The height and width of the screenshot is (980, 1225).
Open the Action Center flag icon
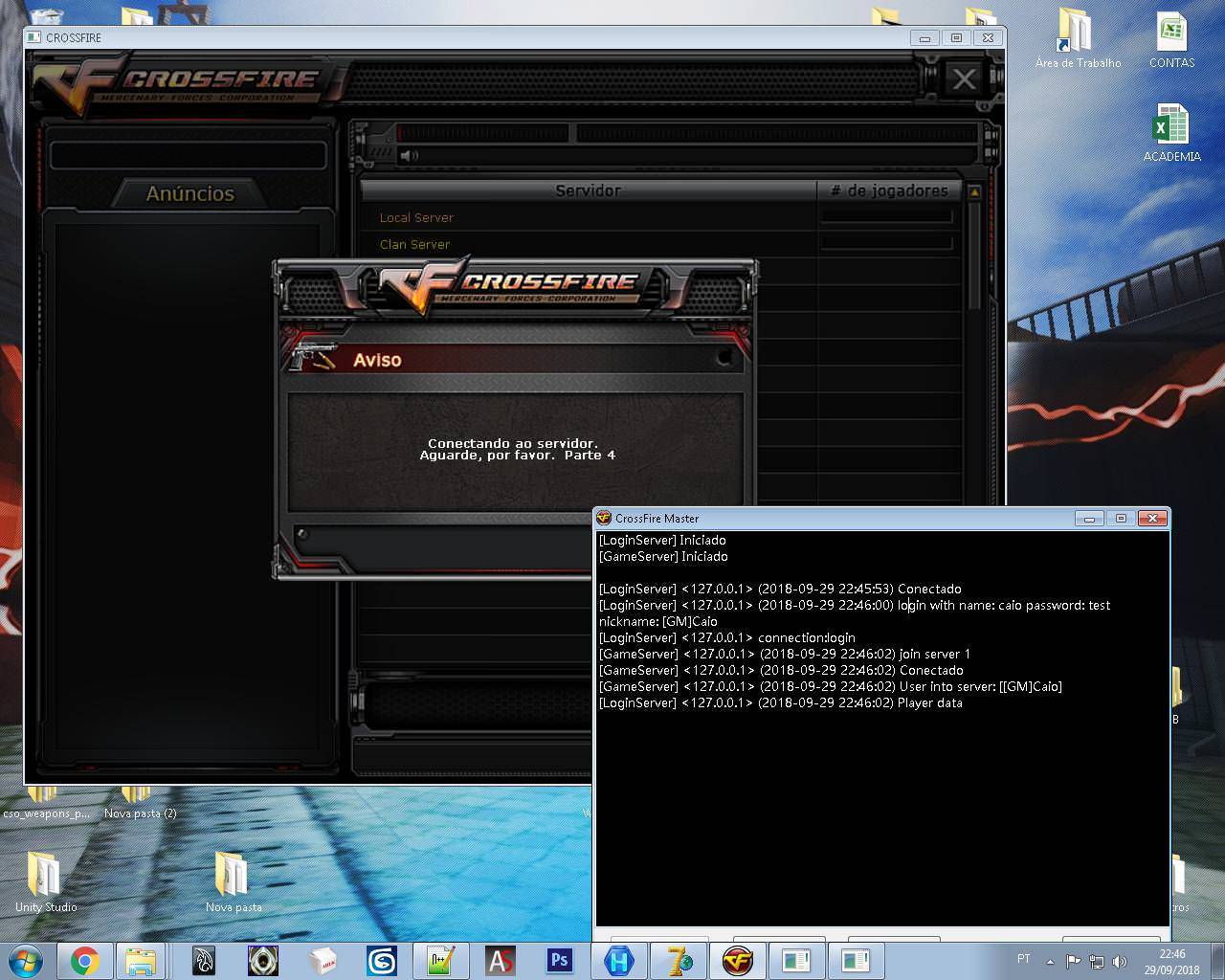1074,961
